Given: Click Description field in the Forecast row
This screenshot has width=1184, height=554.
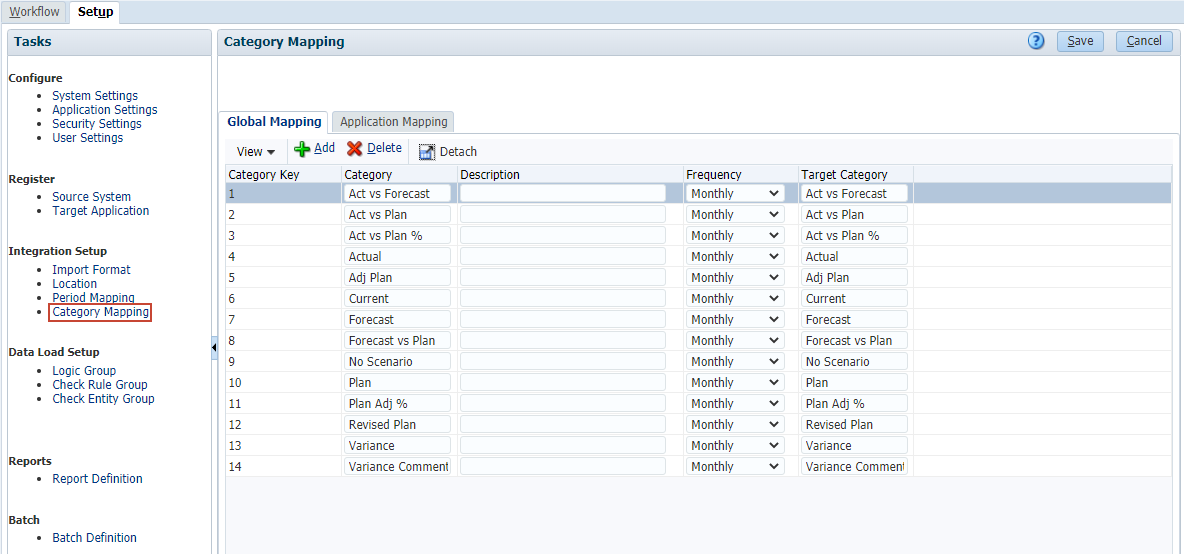Looking at the screenshot, I should point(563,319).
